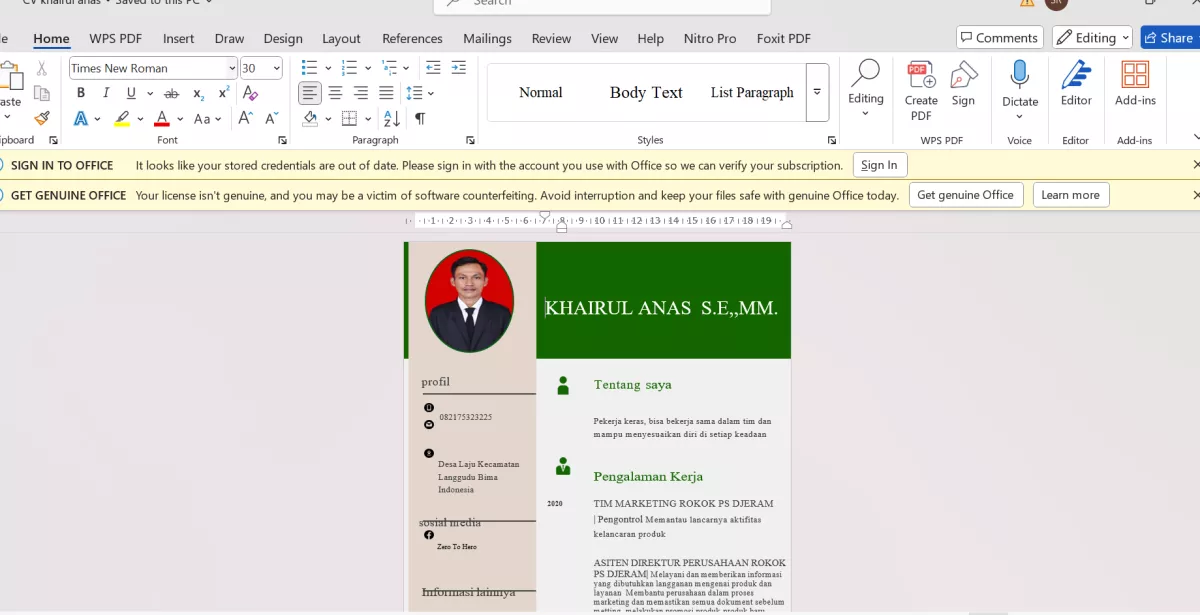Viewport: 1200px width, 615px height.
Task: Click the Search box in title bar
Action: click(x=602, y=4)
